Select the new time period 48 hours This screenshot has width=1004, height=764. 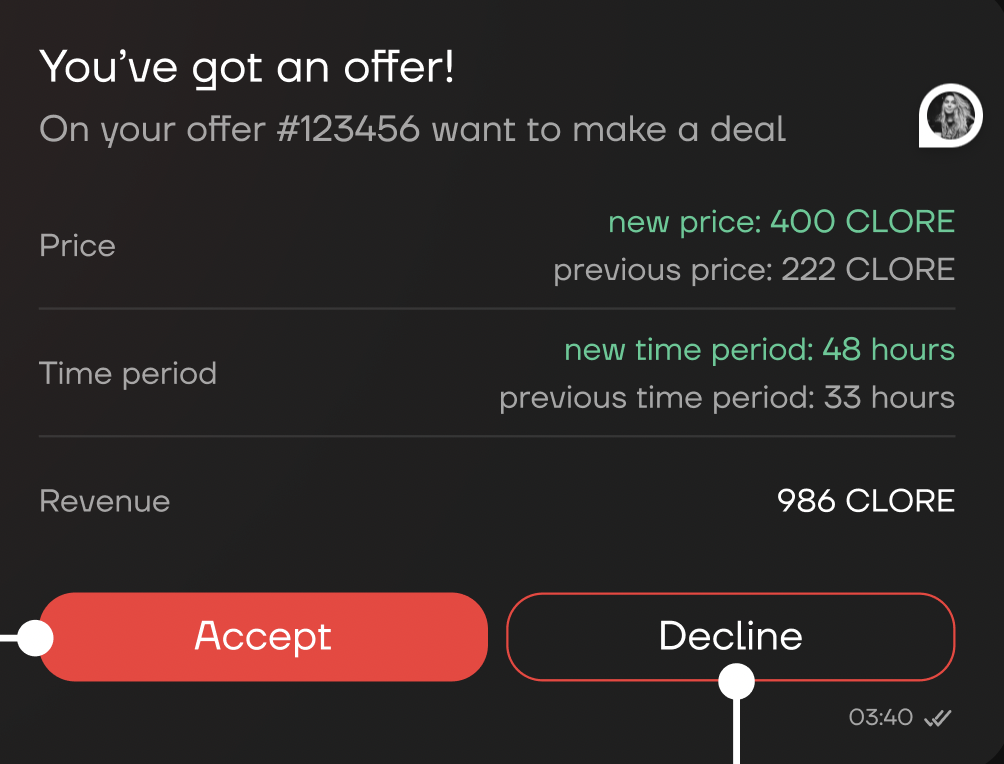click(x=759, y=350)
